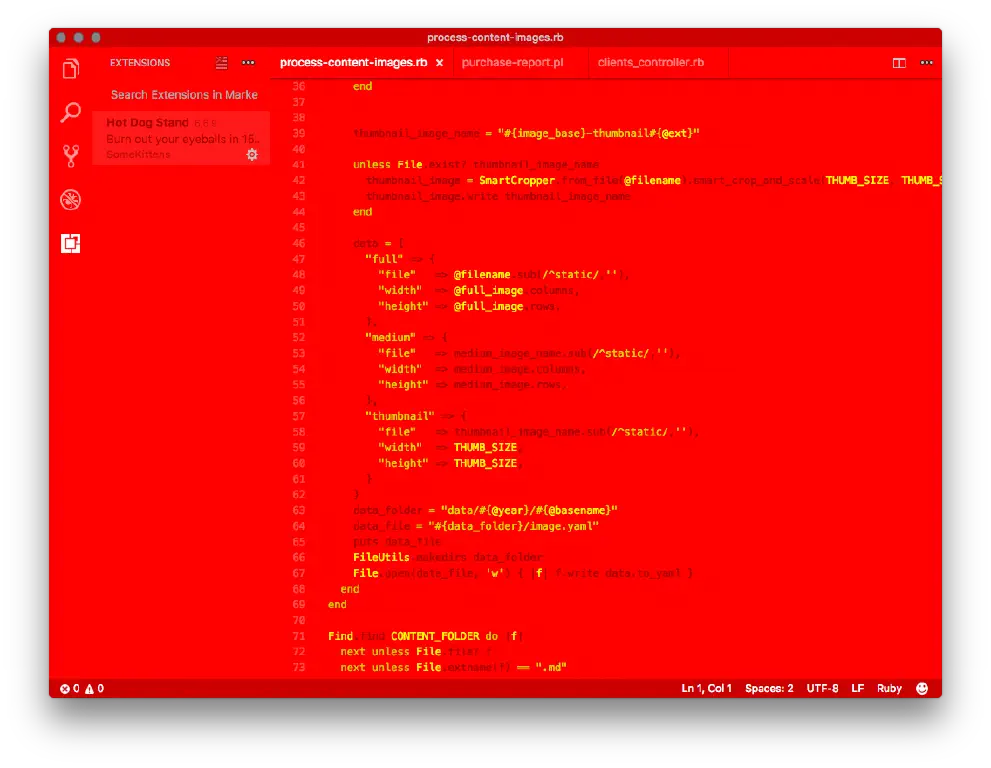Show warnings count in status bar
The image size is (991, 768).
point(94,688)
